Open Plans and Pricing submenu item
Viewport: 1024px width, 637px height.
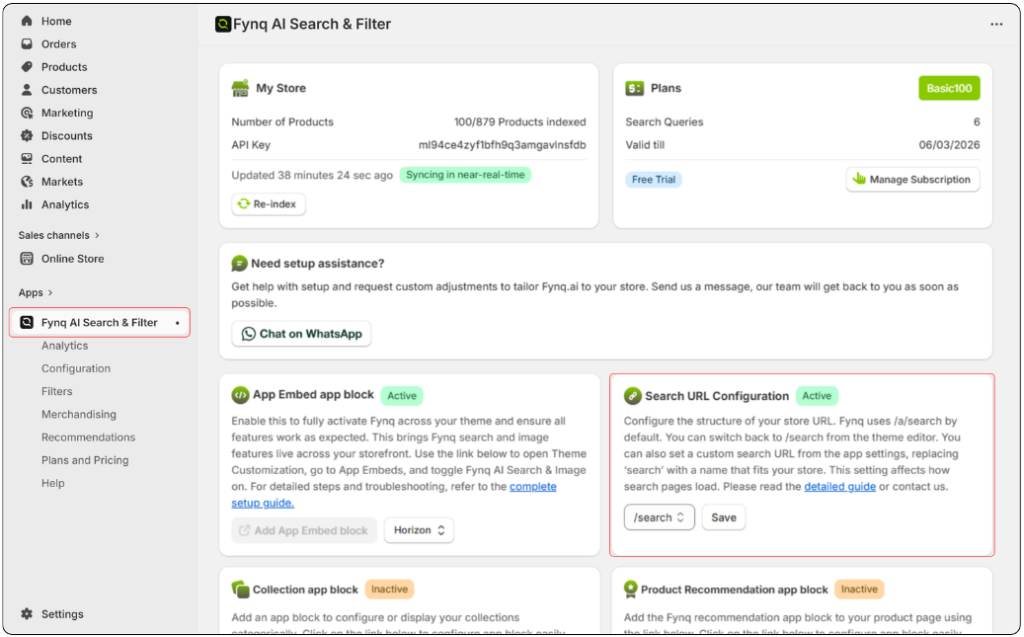[85, 460]
